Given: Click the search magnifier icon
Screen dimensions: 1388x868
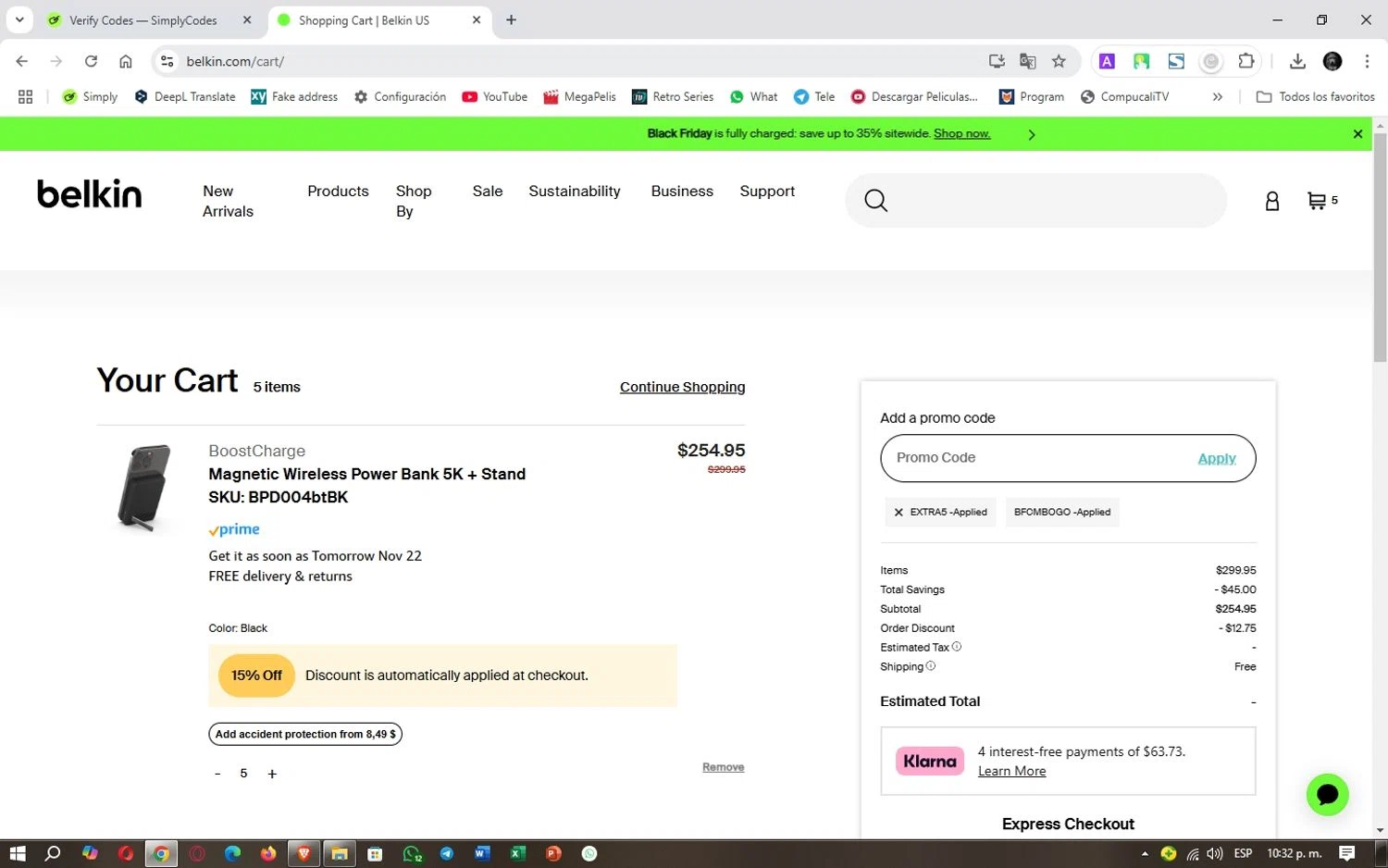Looking at the screenshot, I should coord(875,201).
